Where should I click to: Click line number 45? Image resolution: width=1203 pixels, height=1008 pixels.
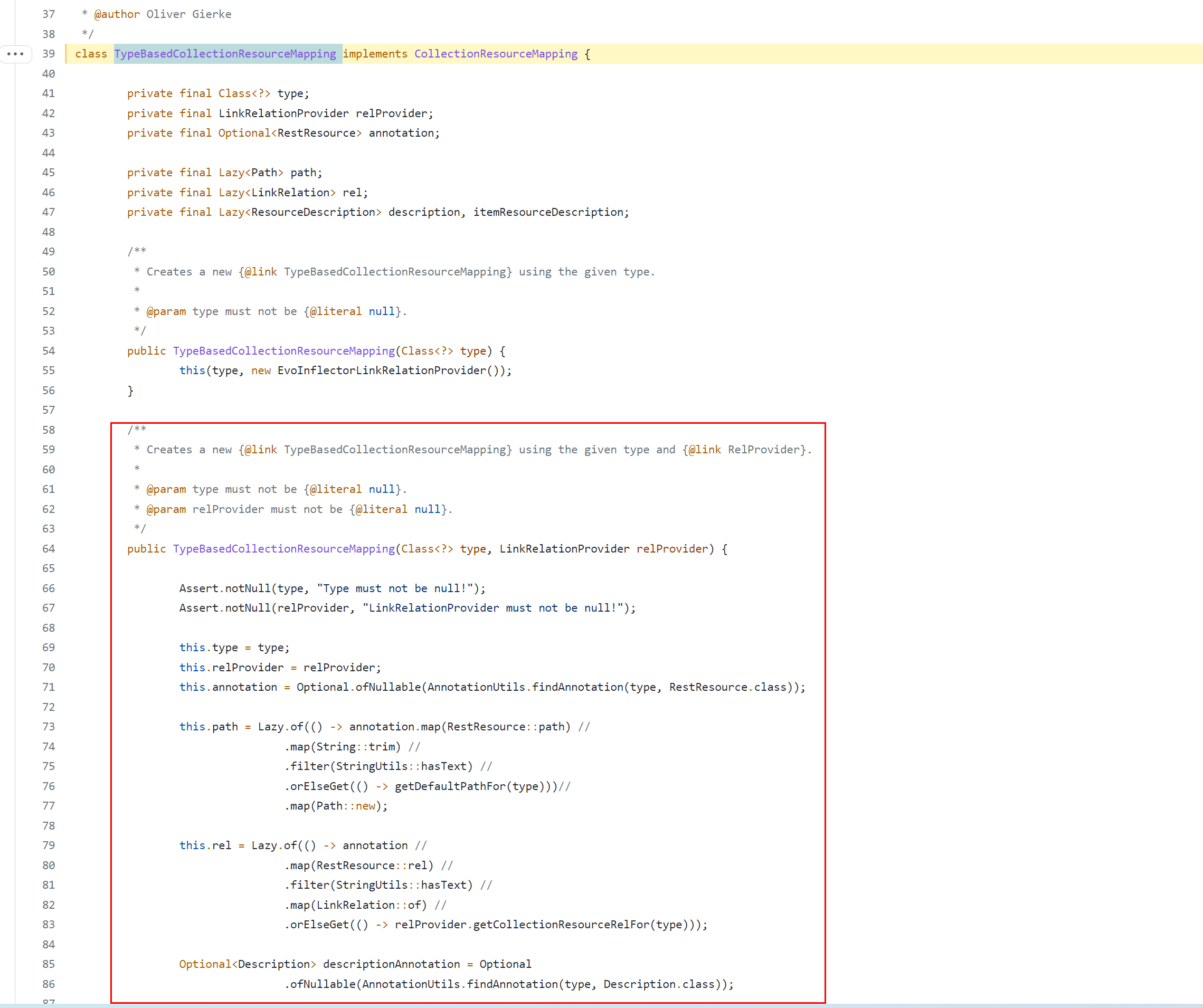click(x=49, y=173)
